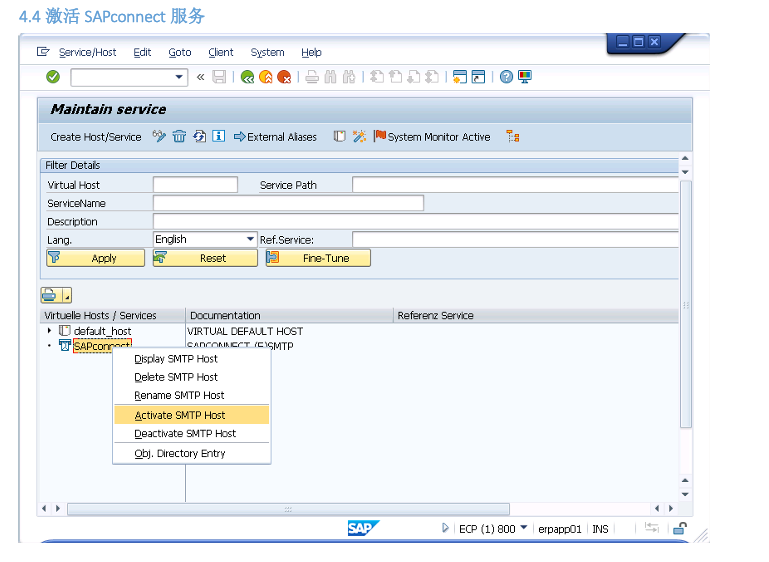
Task: Click the Save disk icon
Action: click(219, 77)
